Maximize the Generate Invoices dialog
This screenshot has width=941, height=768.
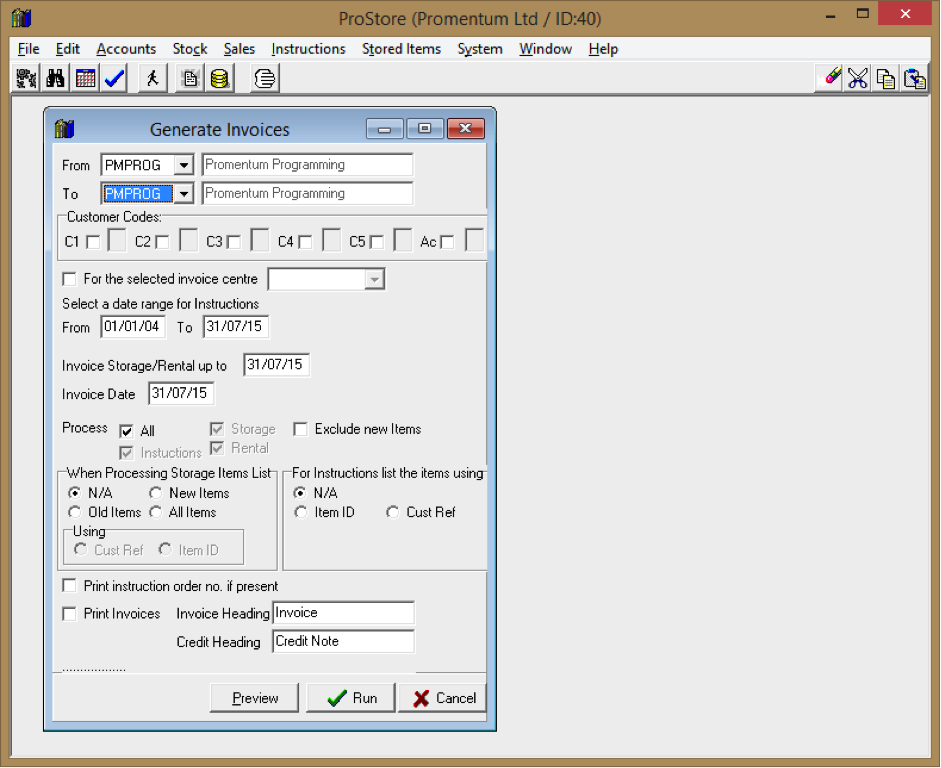425,128
